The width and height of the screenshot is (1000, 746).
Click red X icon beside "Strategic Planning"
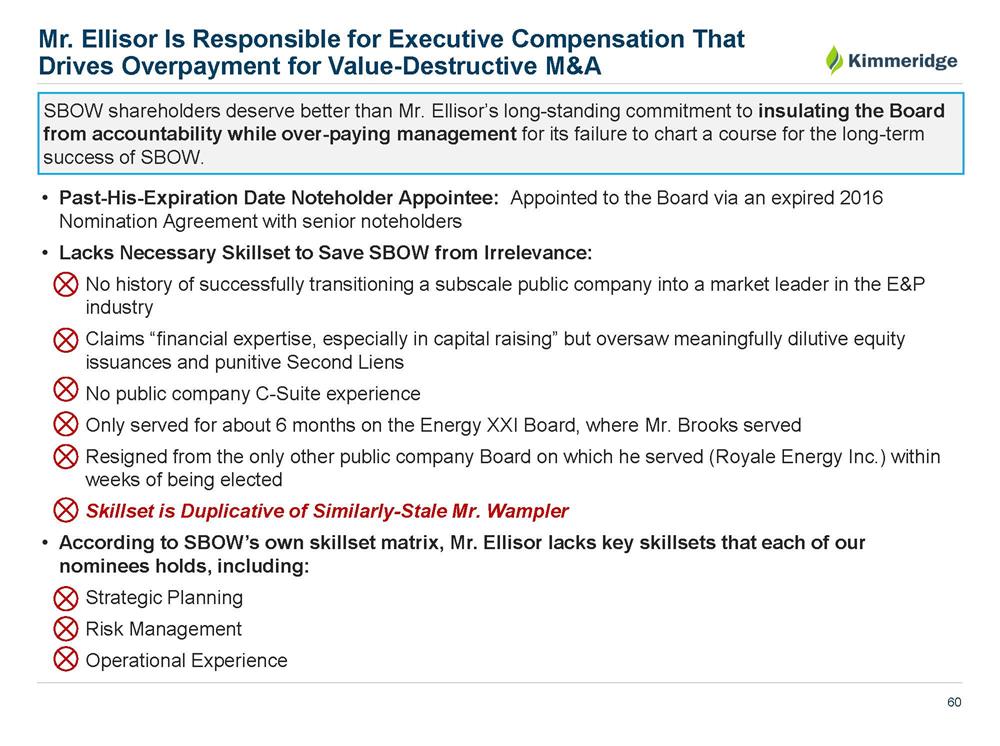tap(65, 599)
